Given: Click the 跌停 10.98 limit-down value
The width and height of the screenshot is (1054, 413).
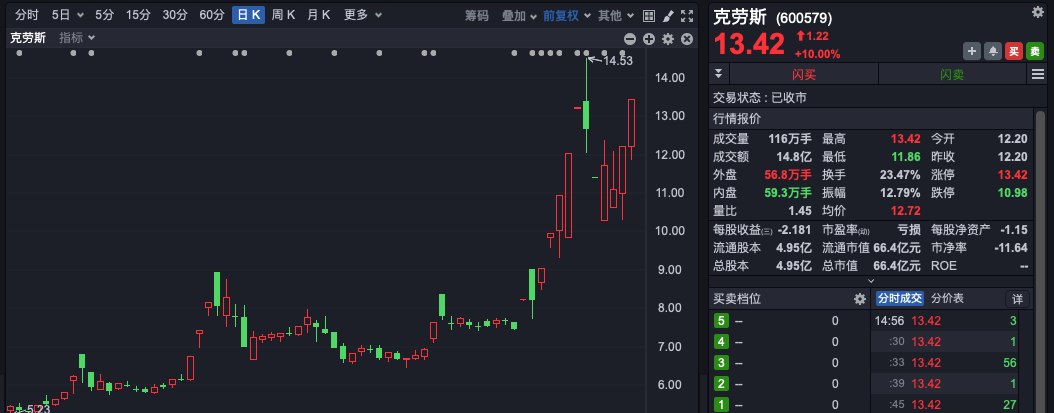Looking at the screenshot, I should tap(1013, 193).
